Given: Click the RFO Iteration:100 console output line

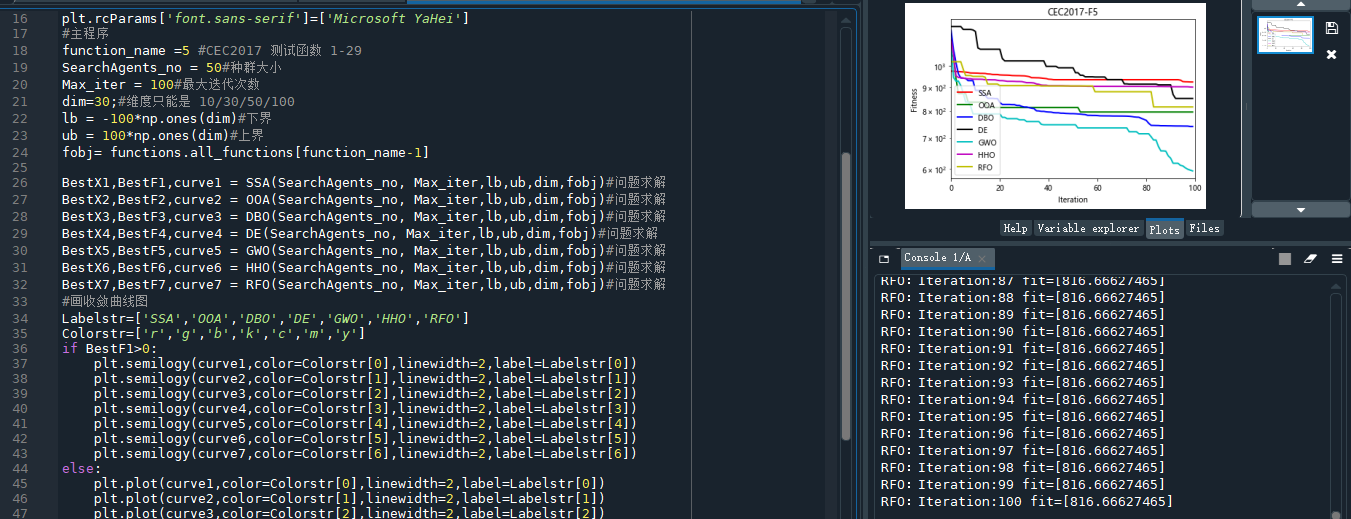Looking at the screenshot, I should tap(1026, 501).
